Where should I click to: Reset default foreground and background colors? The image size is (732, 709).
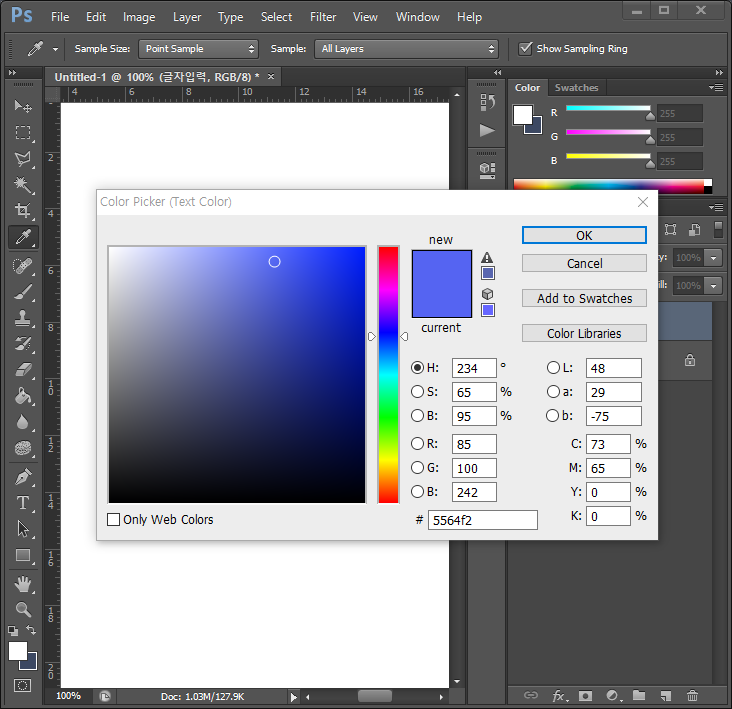(13, 631)
